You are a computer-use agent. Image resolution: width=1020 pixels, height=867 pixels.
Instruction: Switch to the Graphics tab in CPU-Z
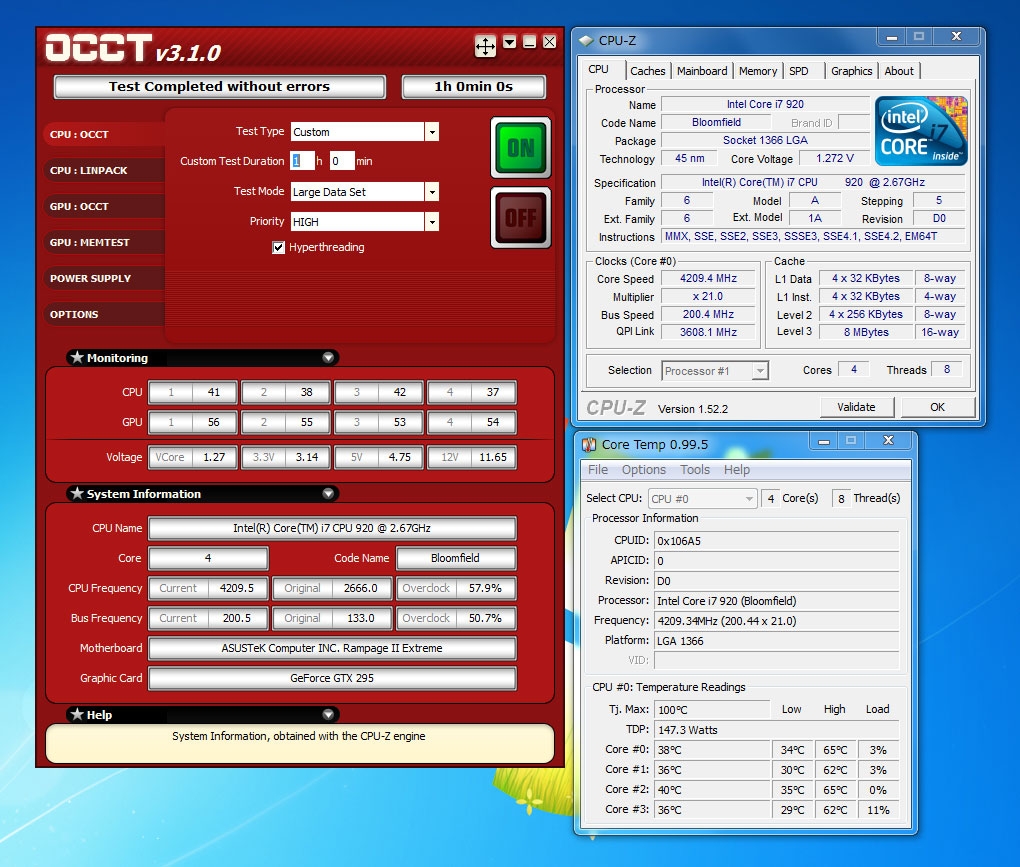[x=852, y=71]
